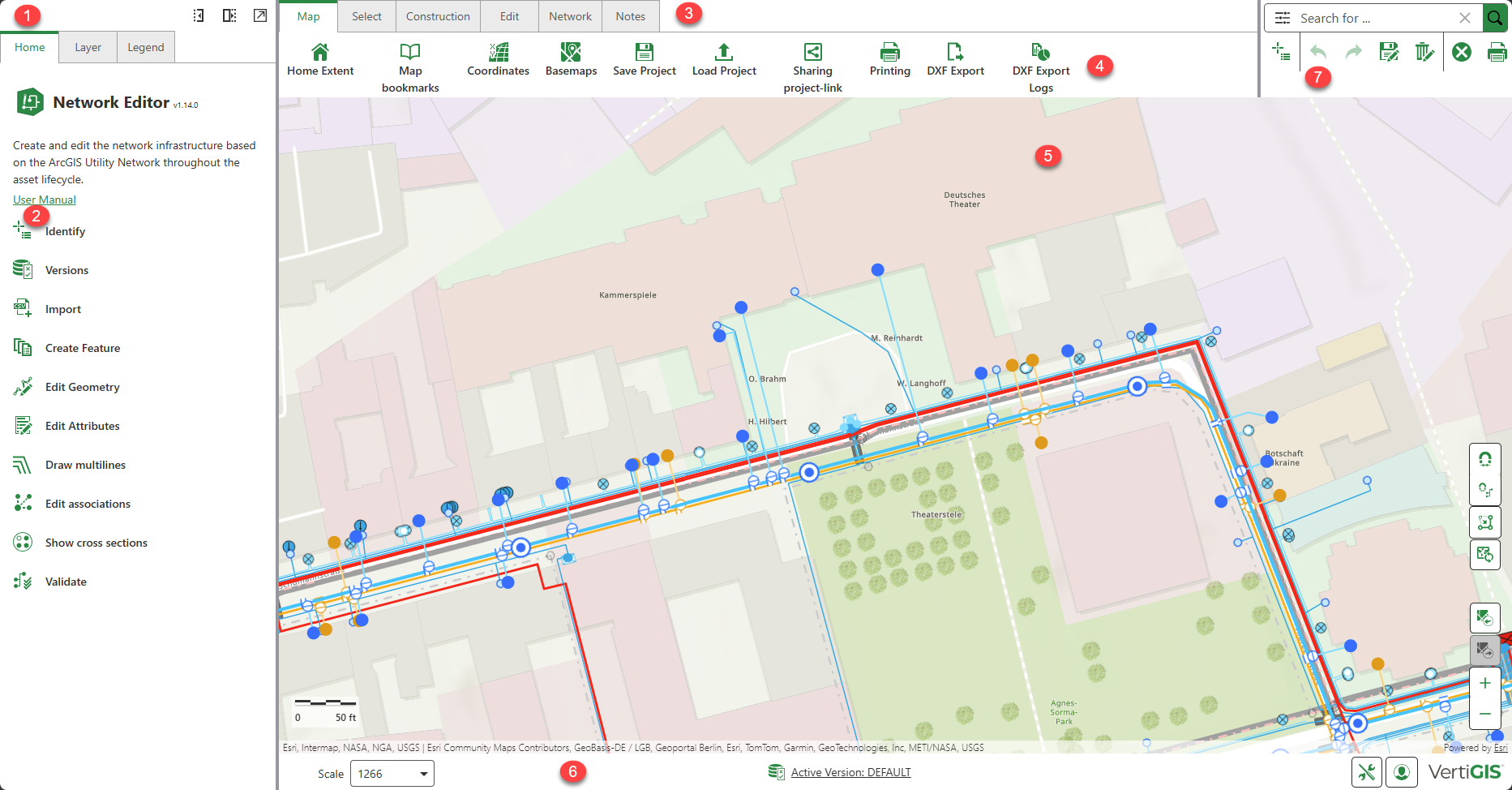Collapse the left side panel

click(199, 15)
